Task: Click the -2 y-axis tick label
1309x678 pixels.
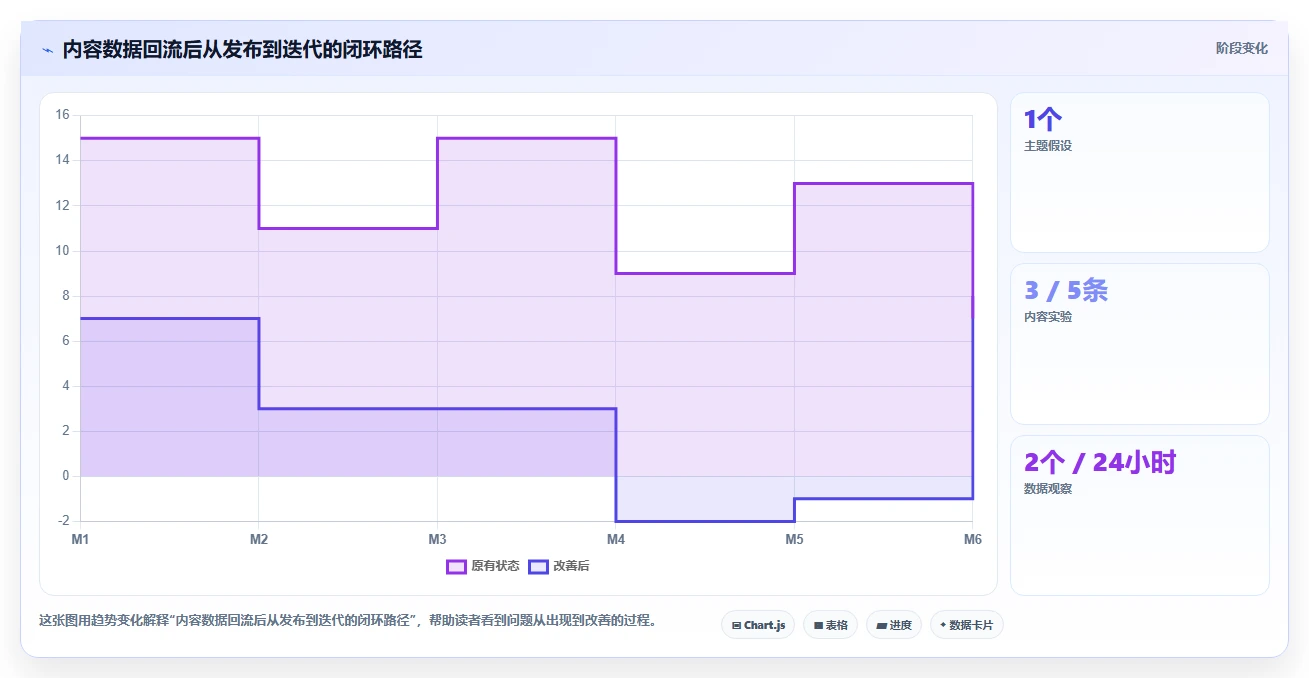Action: [x=64, y=521]
